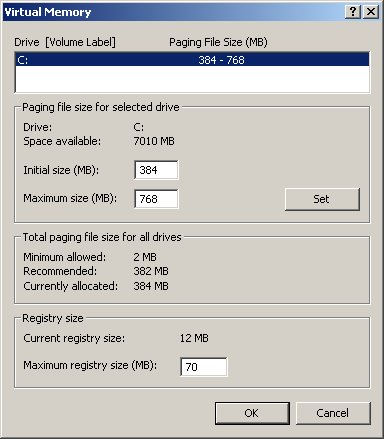Click the Initial size field showing 384
Screen dimensions: 384x439
point(156,170)
